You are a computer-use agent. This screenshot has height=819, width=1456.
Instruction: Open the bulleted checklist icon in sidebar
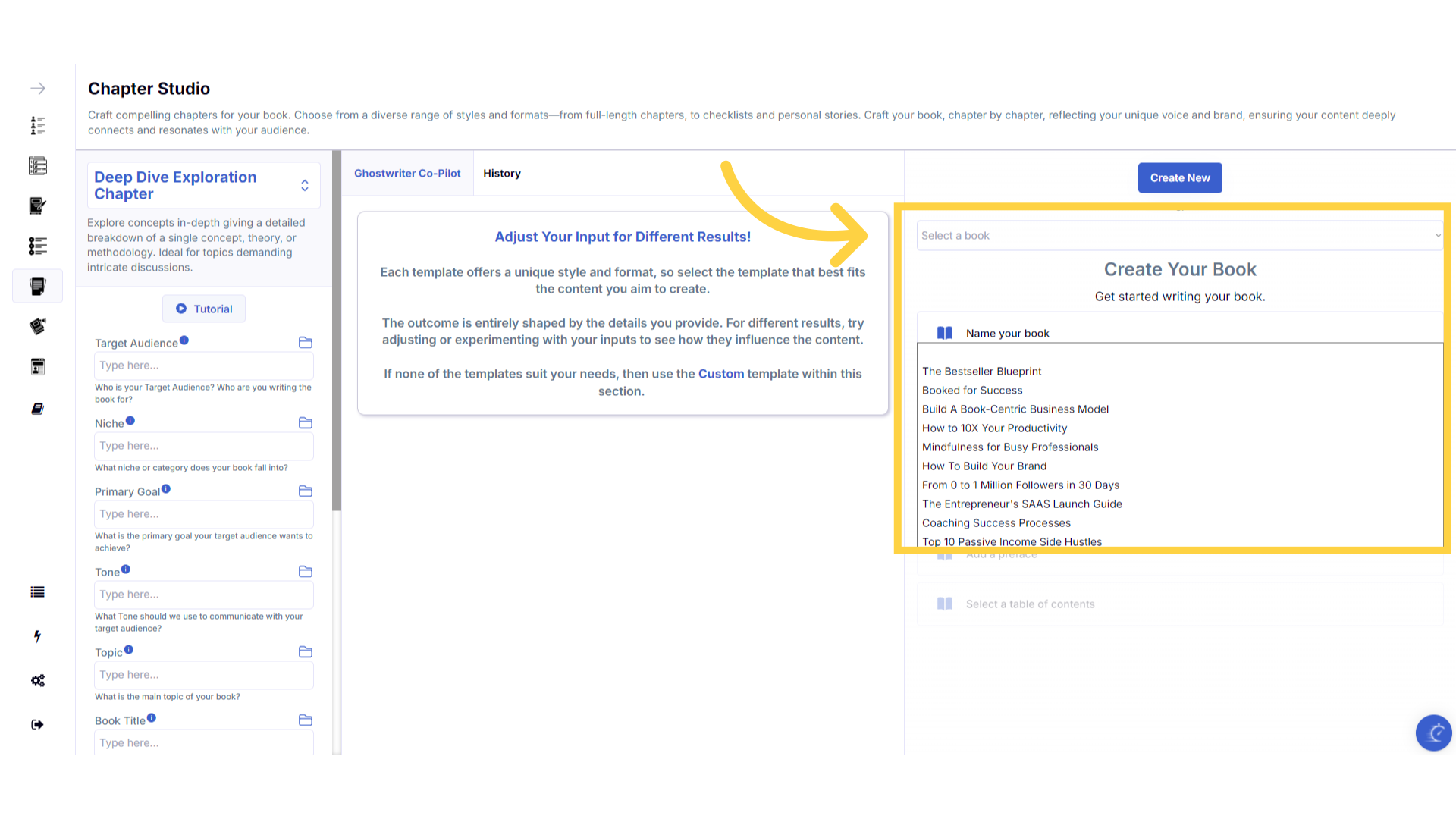click(x=38, y=246)
